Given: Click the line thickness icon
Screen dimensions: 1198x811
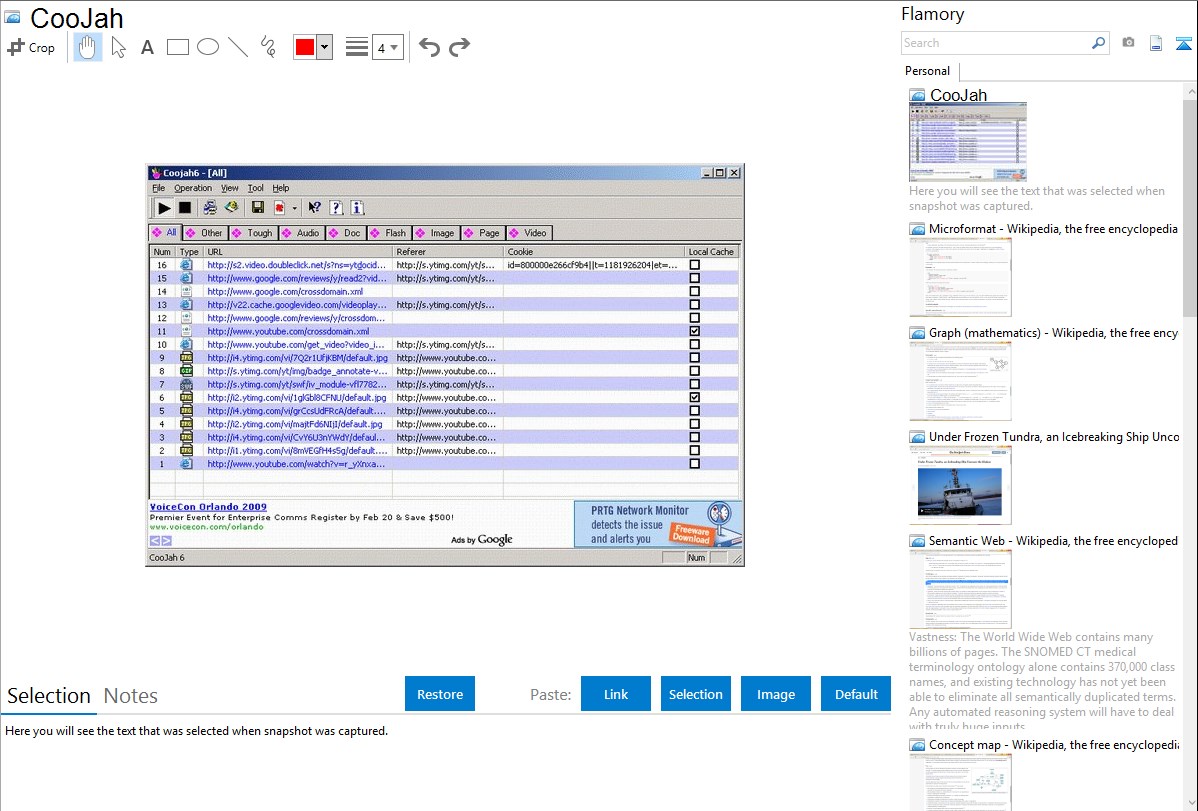Looking at the screenshot, I should [x=357, y=47].
